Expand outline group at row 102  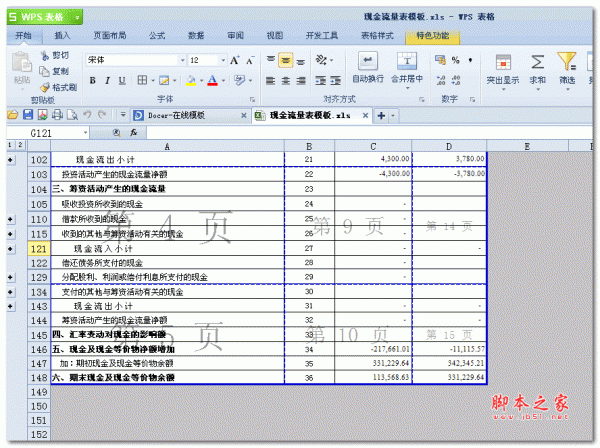click(11, 160)
